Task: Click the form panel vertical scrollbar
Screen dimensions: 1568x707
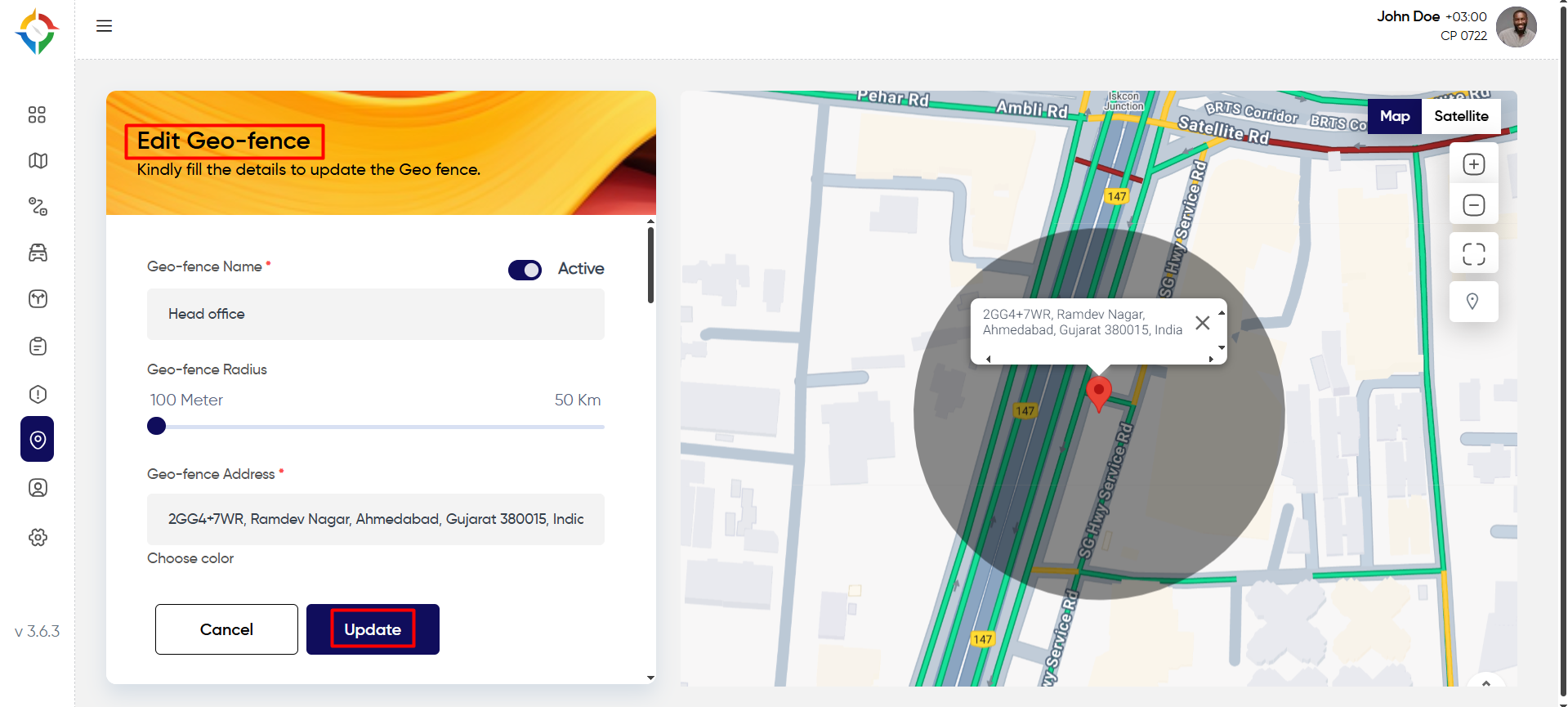Action: [650, 265]
